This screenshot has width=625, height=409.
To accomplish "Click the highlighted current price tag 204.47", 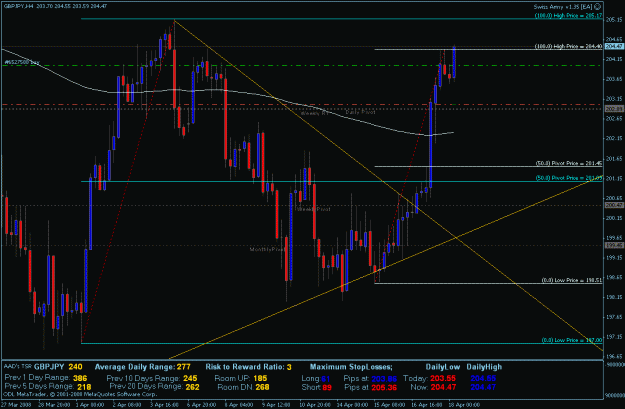I will coord(614,47).
